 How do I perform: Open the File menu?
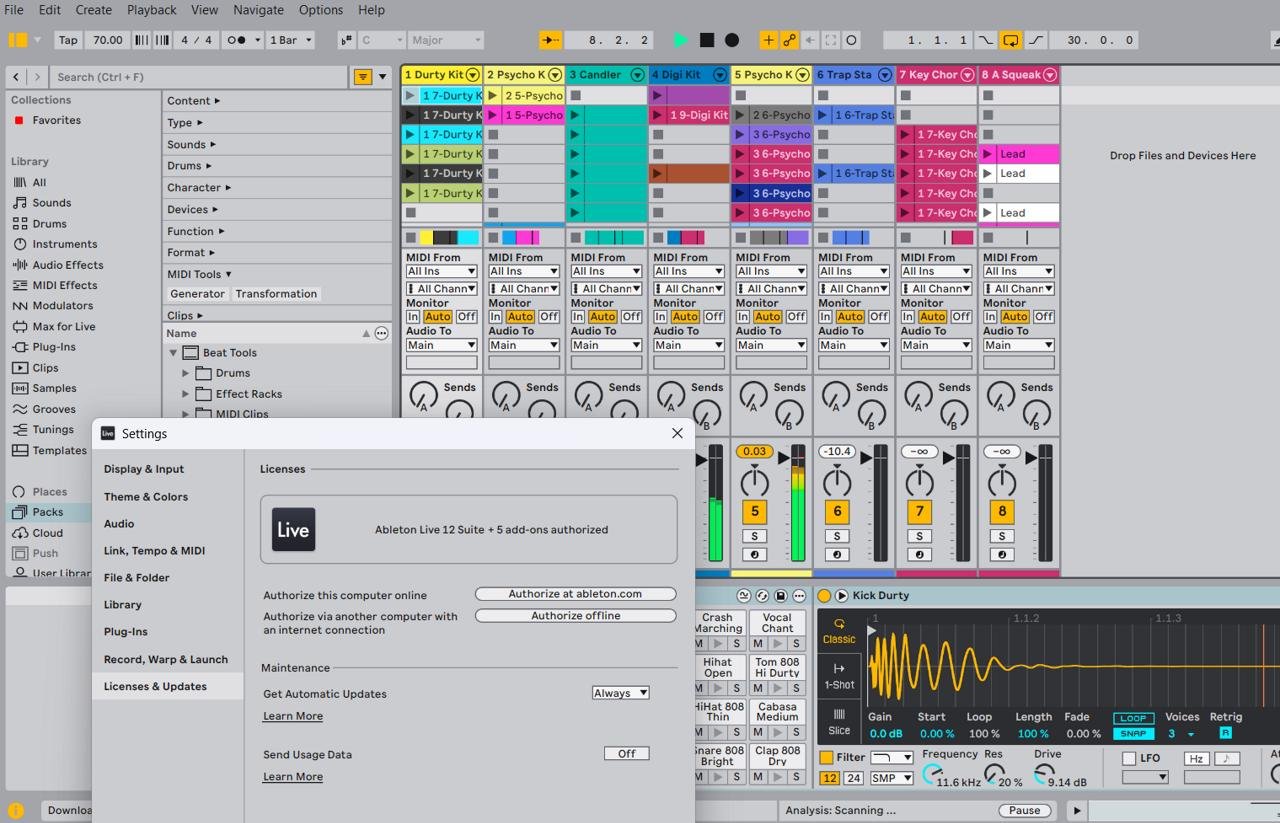(x=14, y=10)
